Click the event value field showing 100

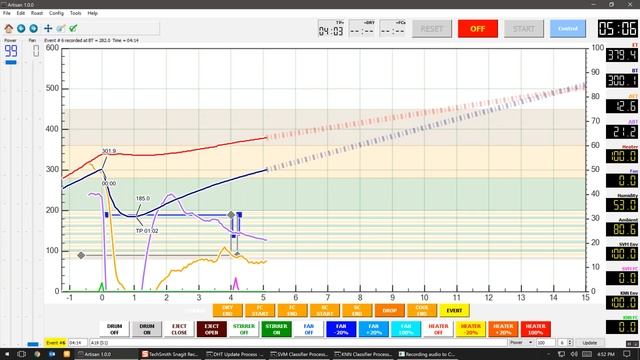point(546,343)
